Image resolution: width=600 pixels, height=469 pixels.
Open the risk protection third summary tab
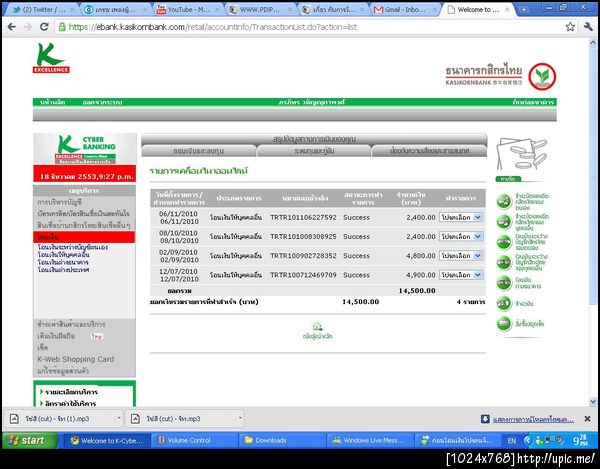[x=429, y=151]
